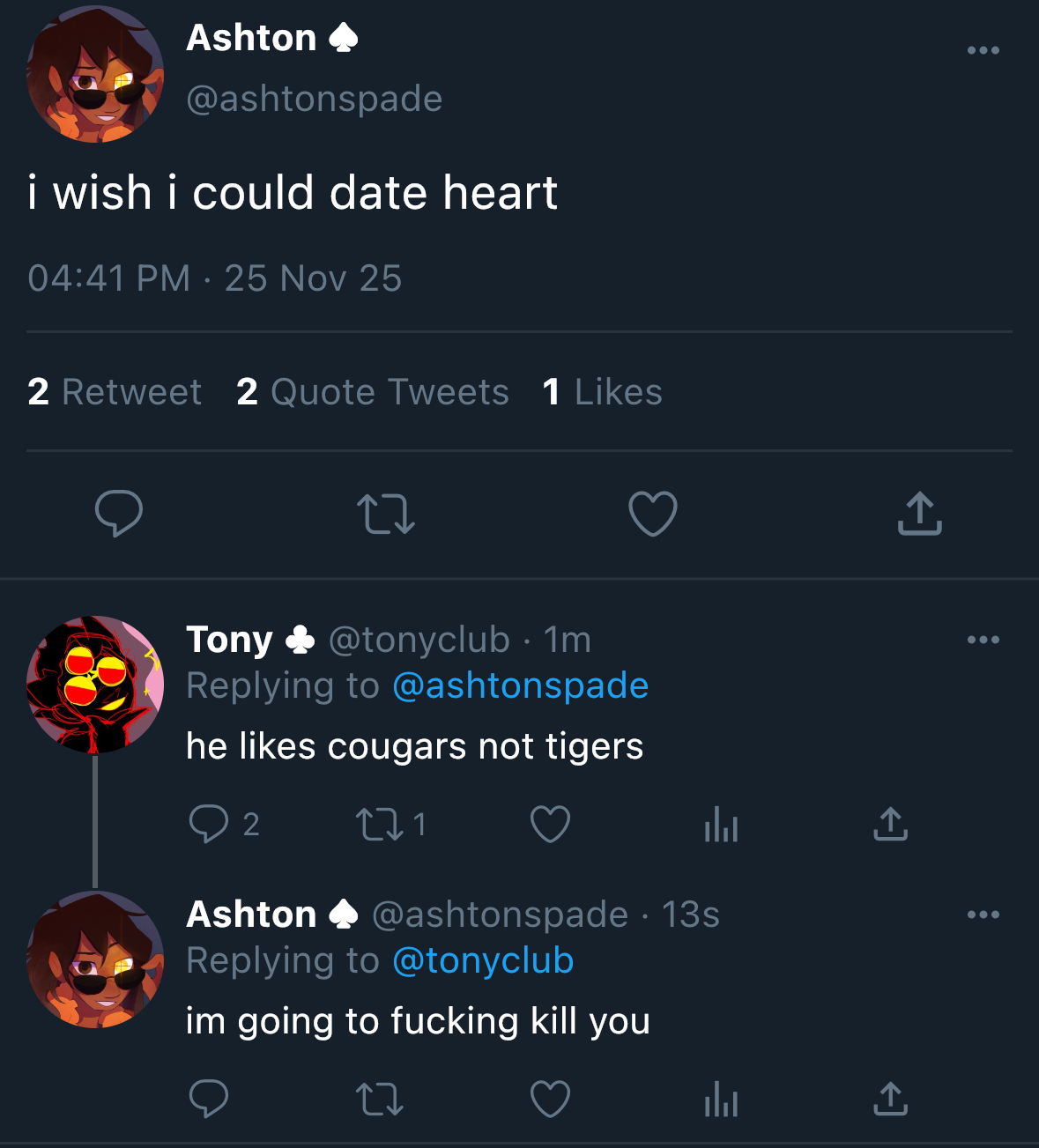Open the @tonyclub mention link
The height and width of the screenshot is (1148, 1039).
481,960
